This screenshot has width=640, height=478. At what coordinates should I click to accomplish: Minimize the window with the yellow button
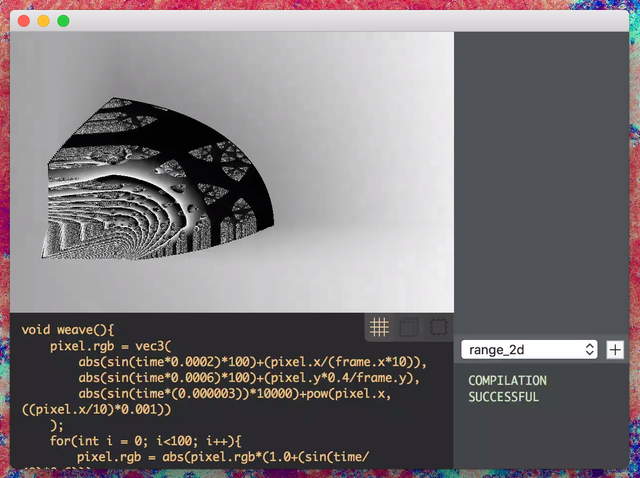point(44,21)
